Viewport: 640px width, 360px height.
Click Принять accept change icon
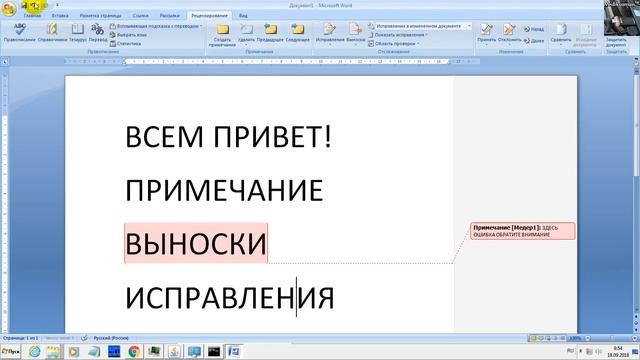click(486, 30)
